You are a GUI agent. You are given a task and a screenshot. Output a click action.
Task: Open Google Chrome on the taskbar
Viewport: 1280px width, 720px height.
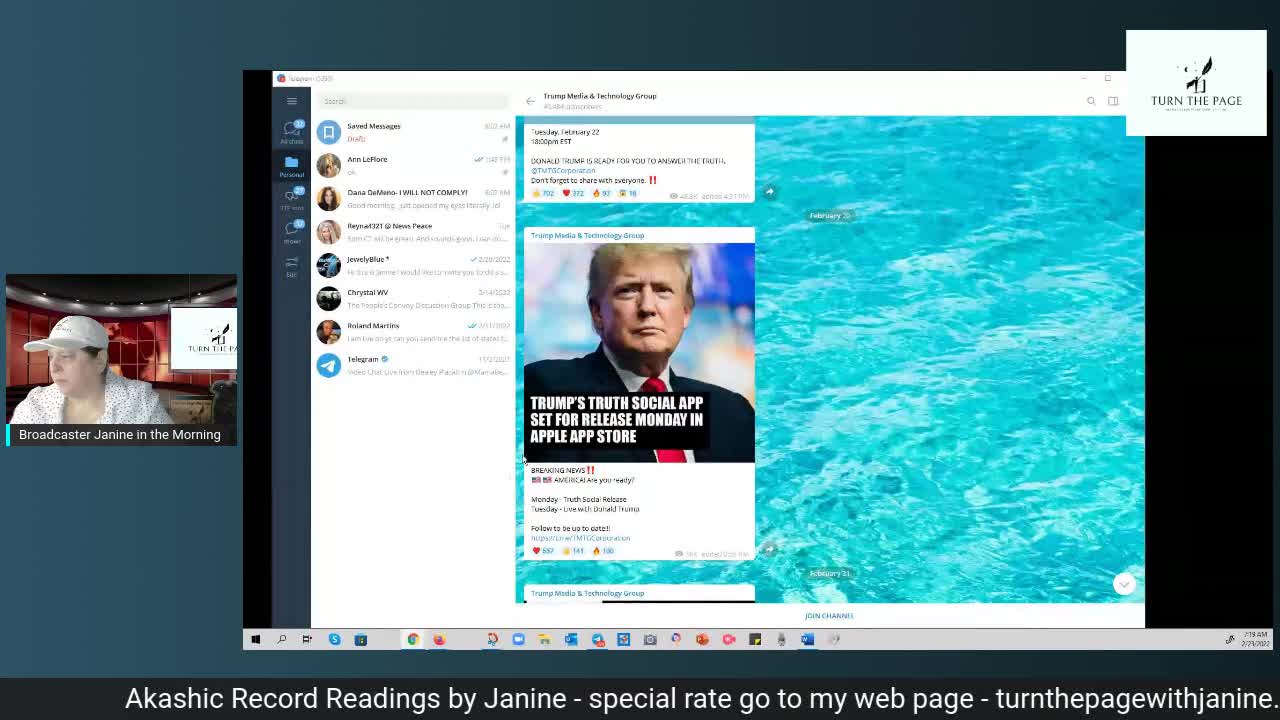(412, 639)
